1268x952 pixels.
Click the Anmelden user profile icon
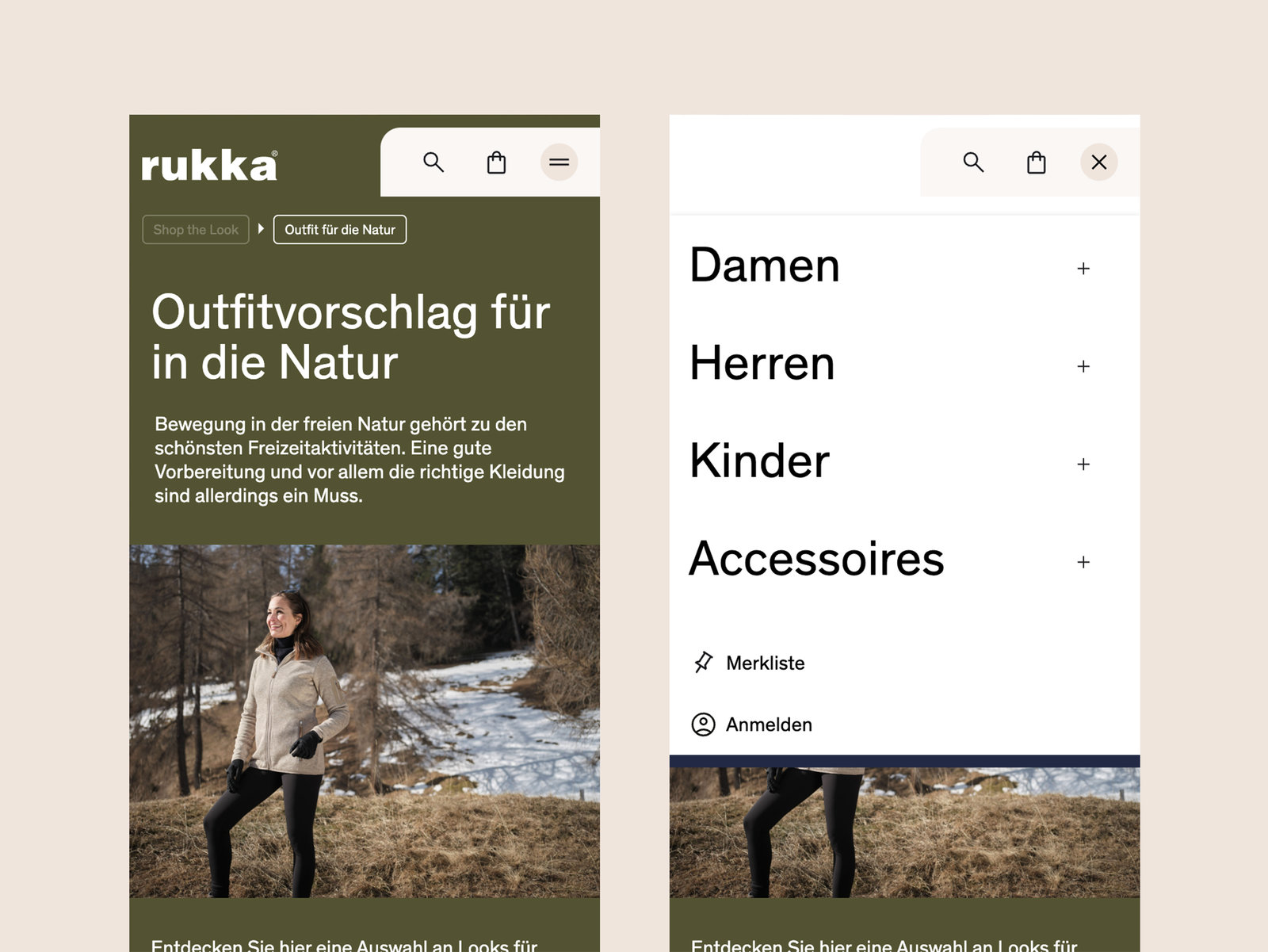pyautogui.click(x=703, y=725)
